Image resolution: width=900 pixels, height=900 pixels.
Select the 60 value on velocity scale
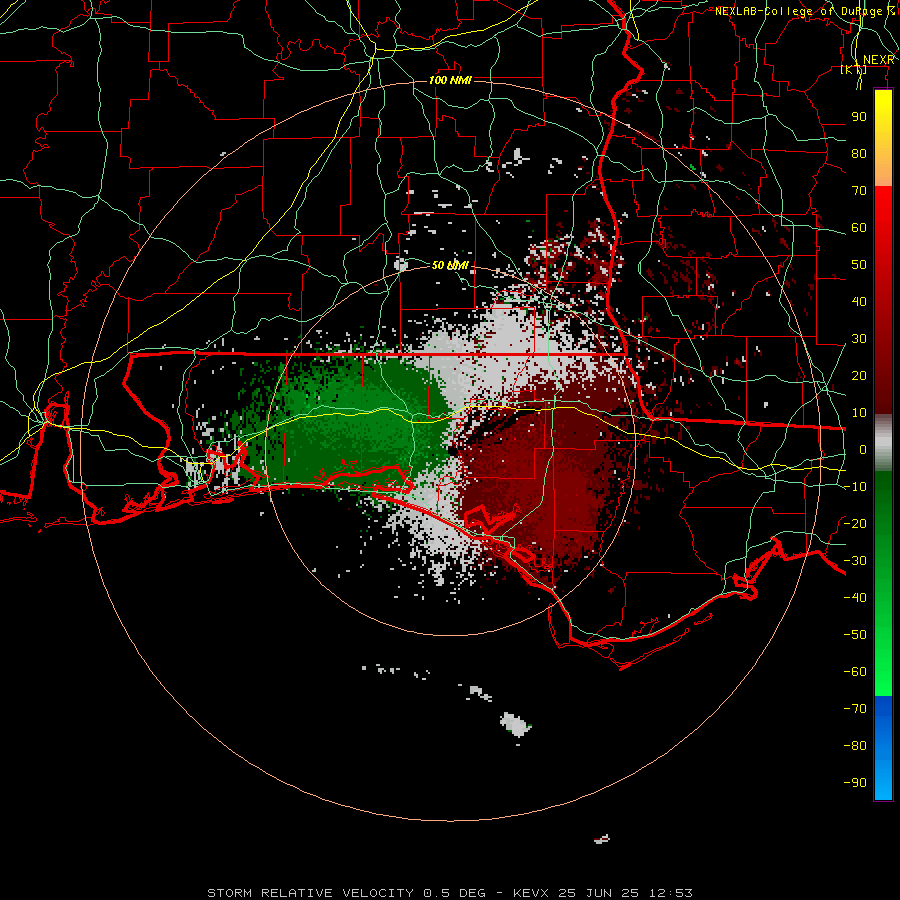pyautogui.click(x=859, y=227)
